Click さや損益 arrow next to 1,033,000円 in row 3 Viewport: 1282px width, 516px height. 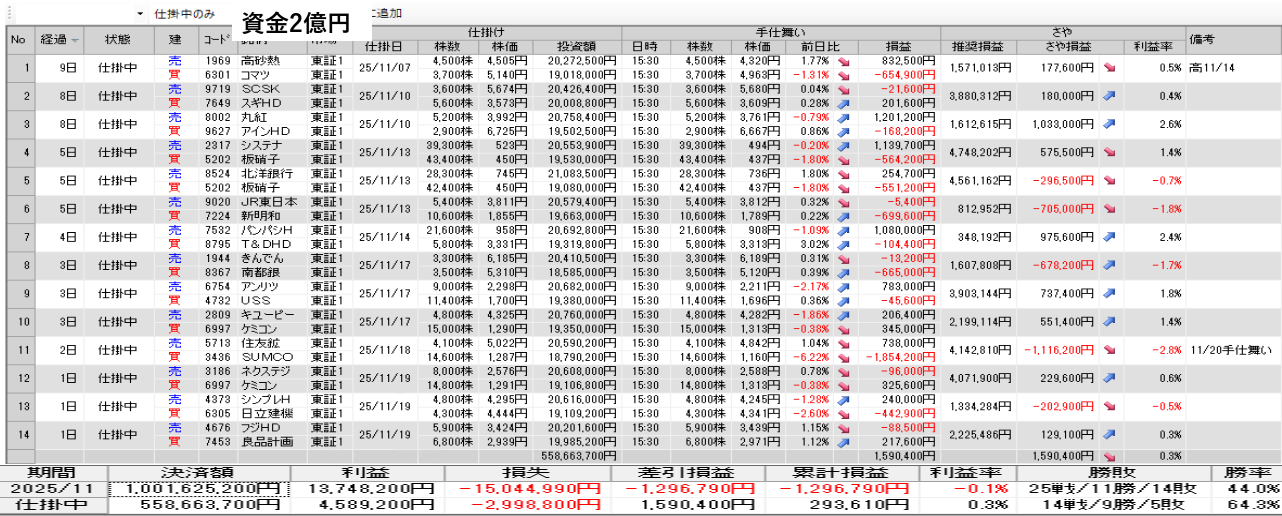(x=1109, y=124)
